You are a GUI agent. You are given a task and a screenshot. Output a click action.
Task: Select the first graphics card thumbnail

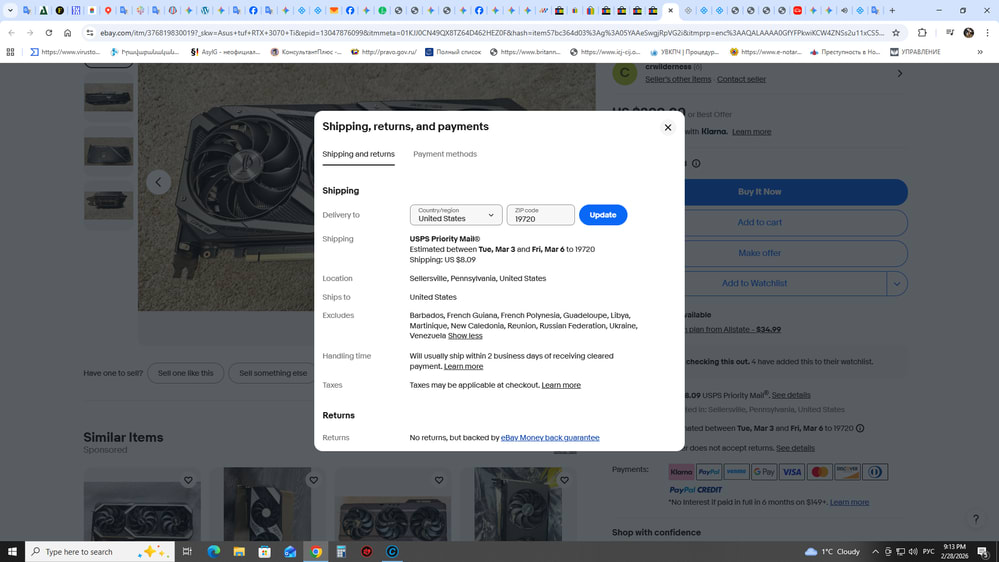click(x=108, y=97)
